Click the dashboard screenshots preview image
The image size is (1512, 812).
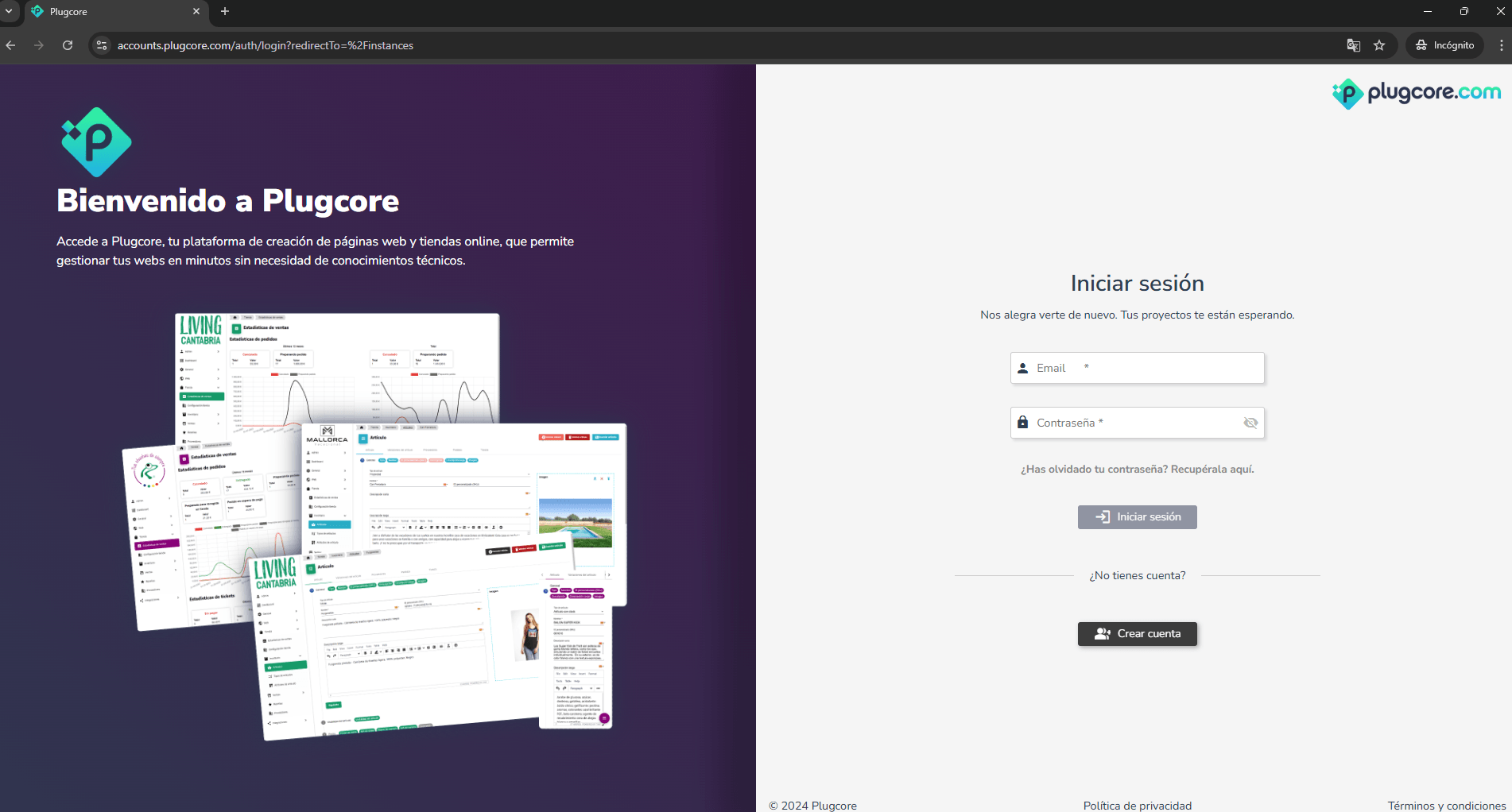[374, 526]
